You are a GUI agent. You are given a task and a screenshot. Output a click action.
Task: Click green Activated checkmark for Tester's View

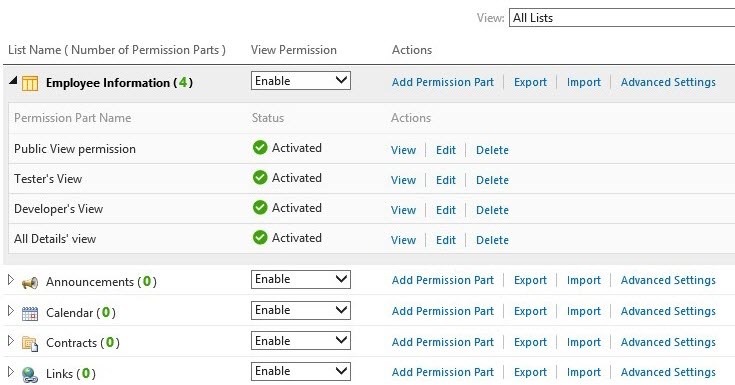(260, 178)
